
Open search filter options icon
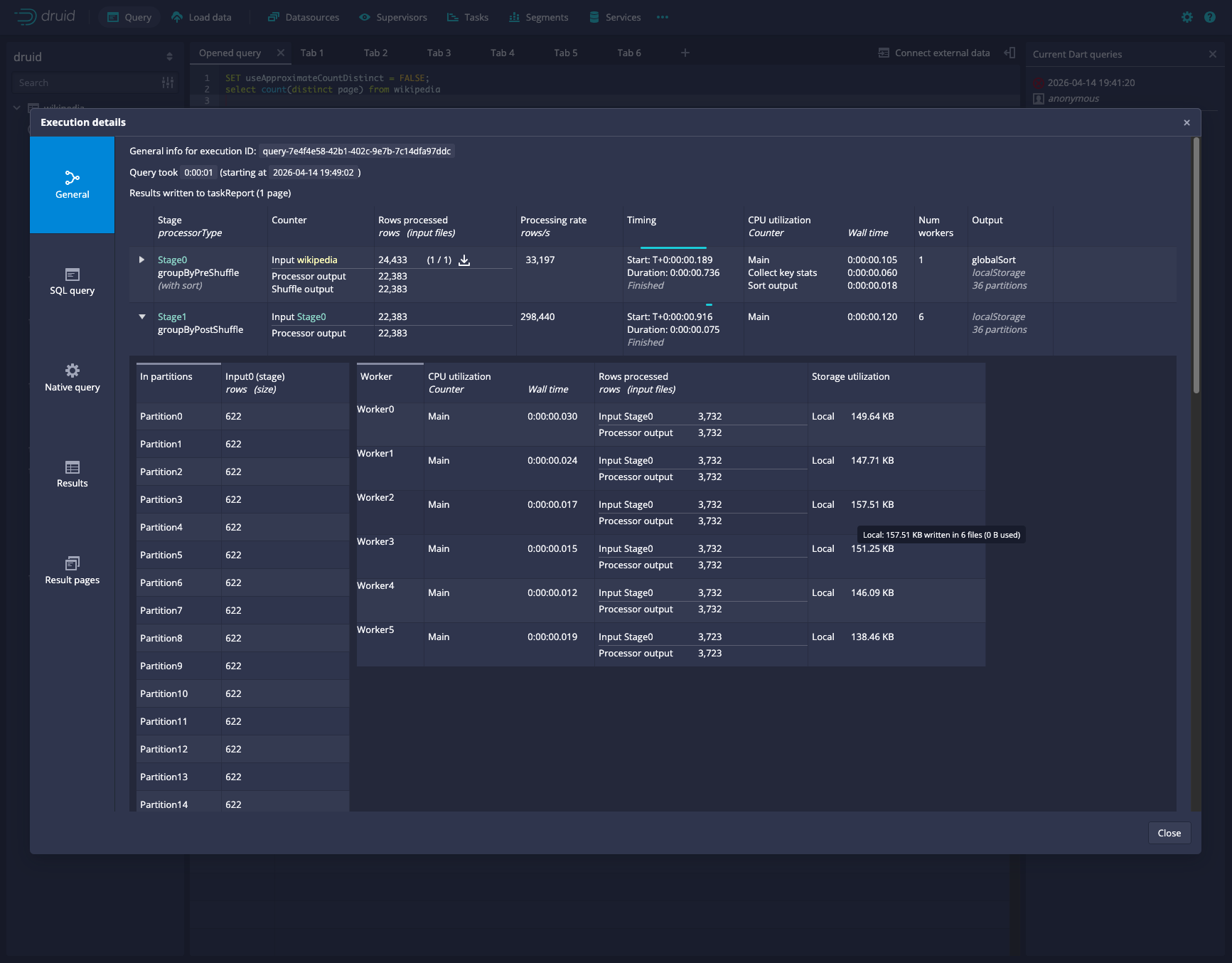168,83
